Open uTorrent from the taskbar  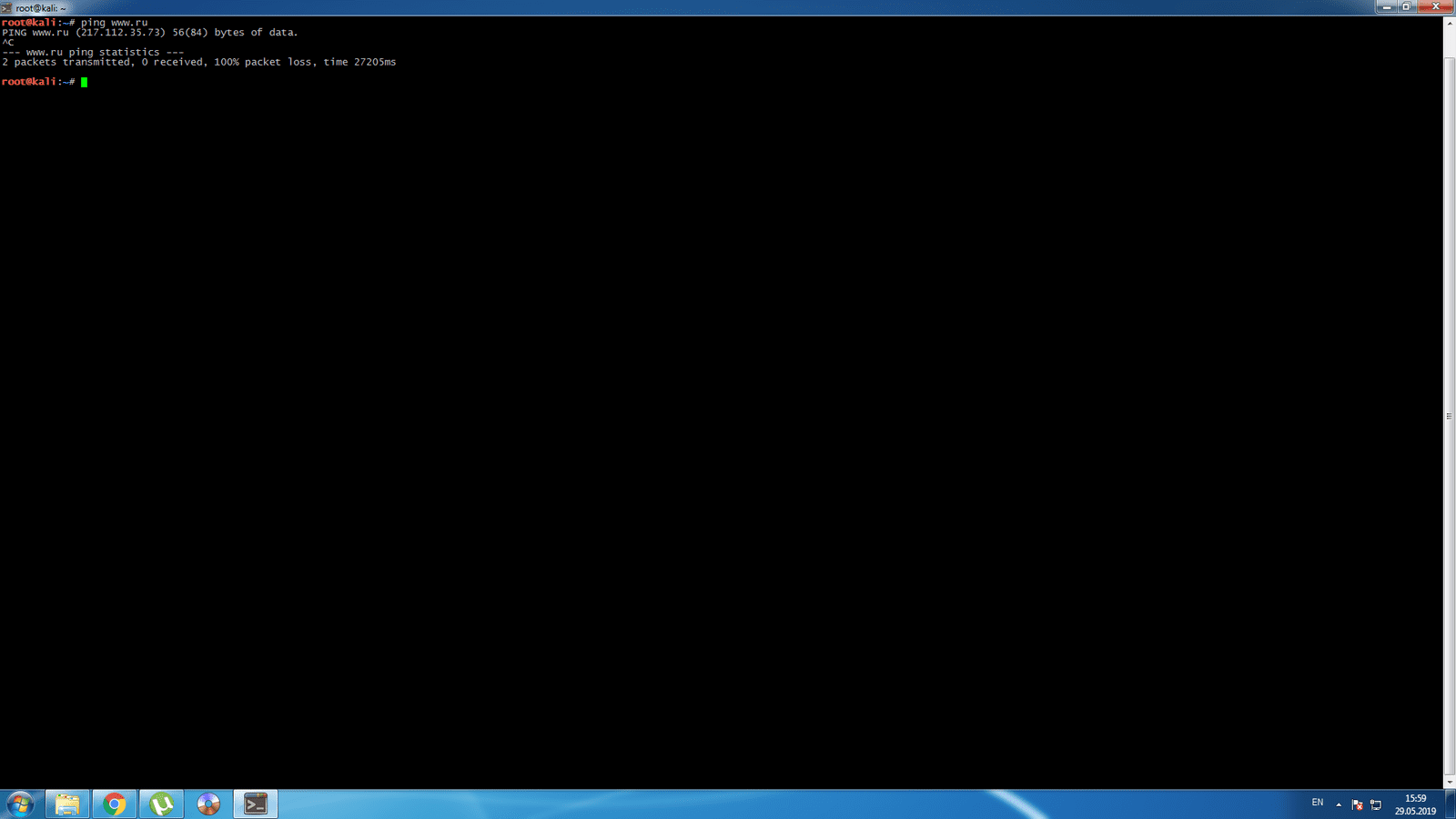click(162, 804)
